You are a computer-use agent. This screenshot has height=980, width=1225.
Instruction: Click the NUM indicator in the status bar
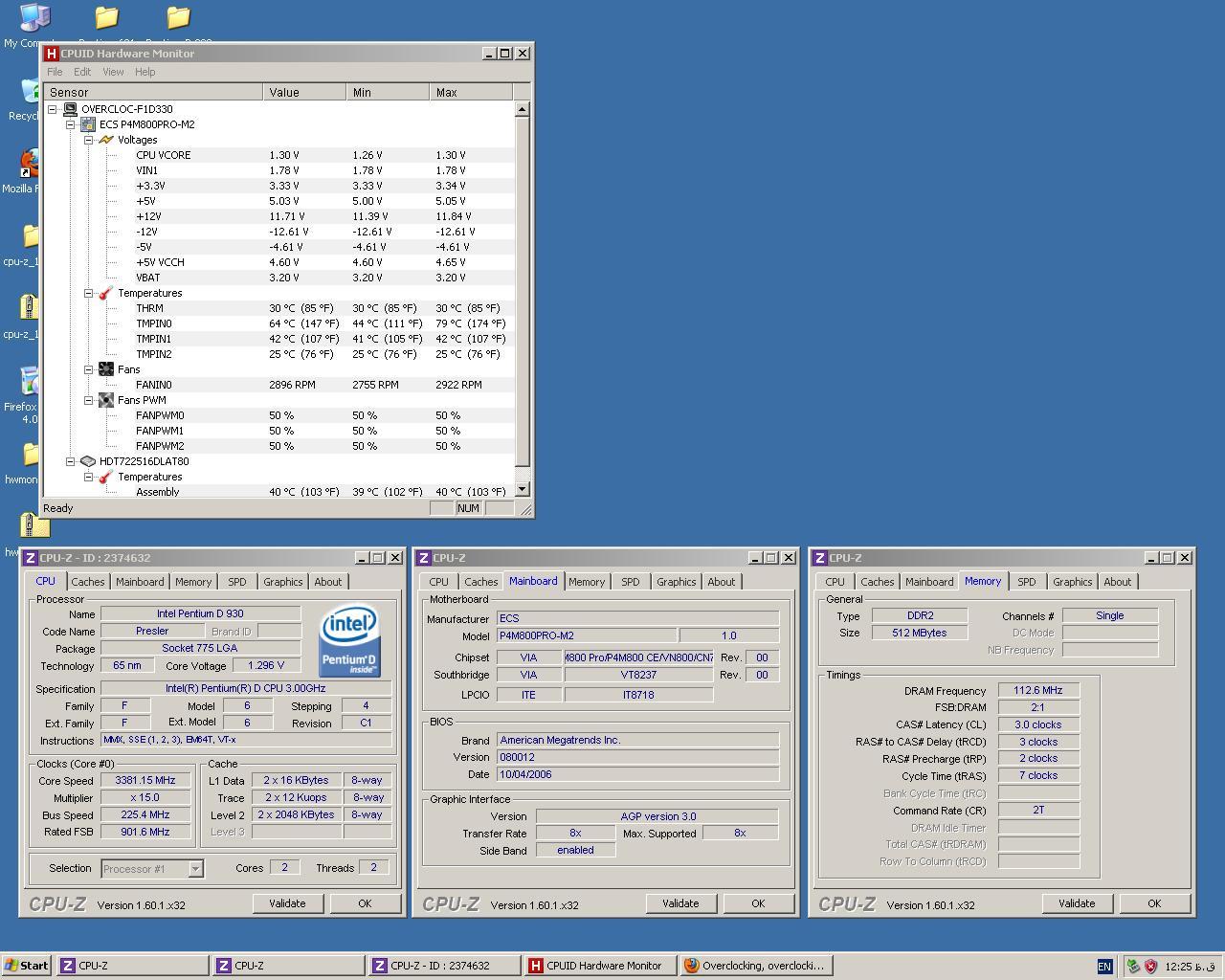pos(468,508)
